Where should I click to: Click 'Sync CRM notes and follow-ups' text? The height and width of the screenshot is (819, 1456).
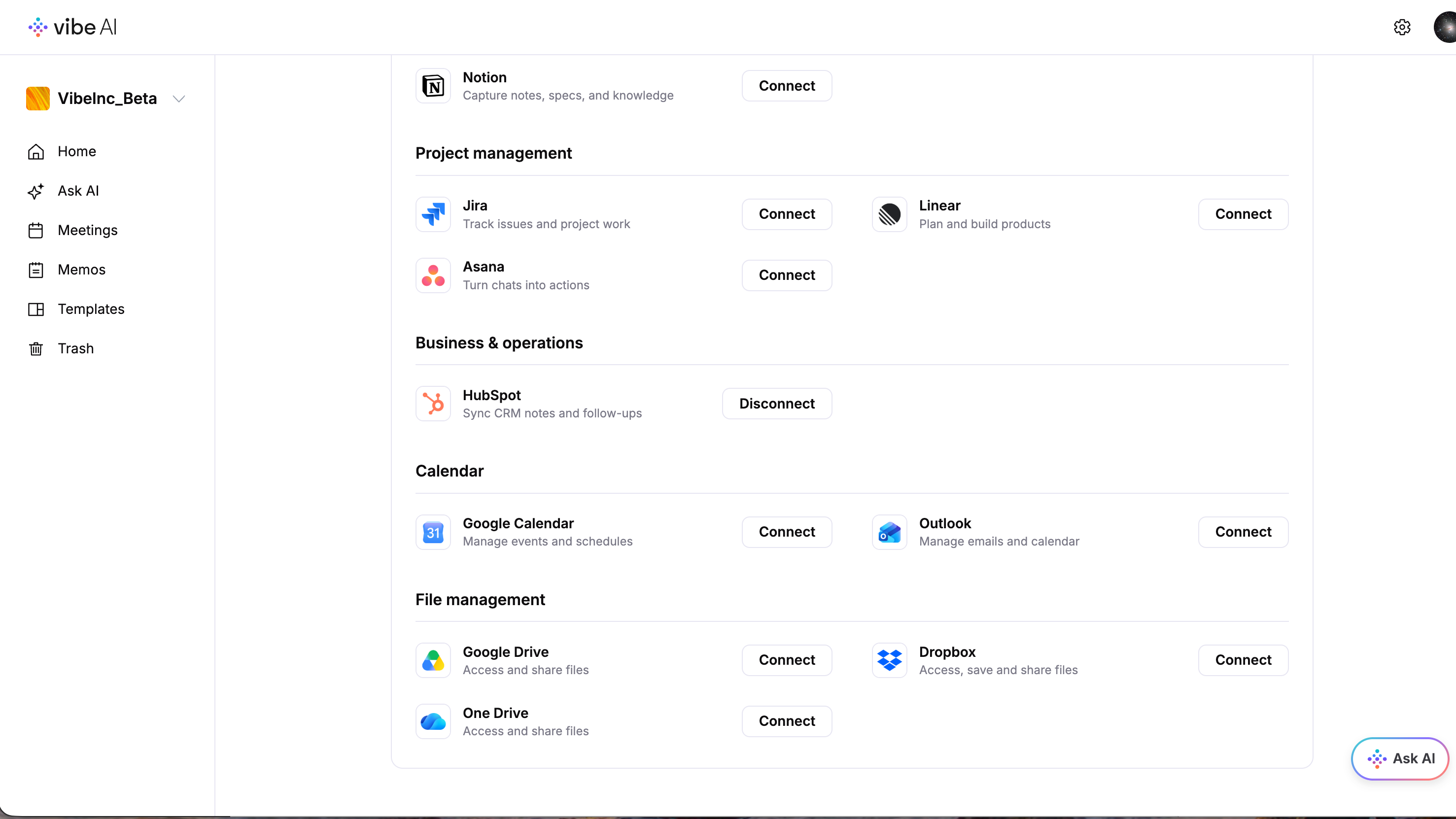pyautogui.click(x=552, y=414)
